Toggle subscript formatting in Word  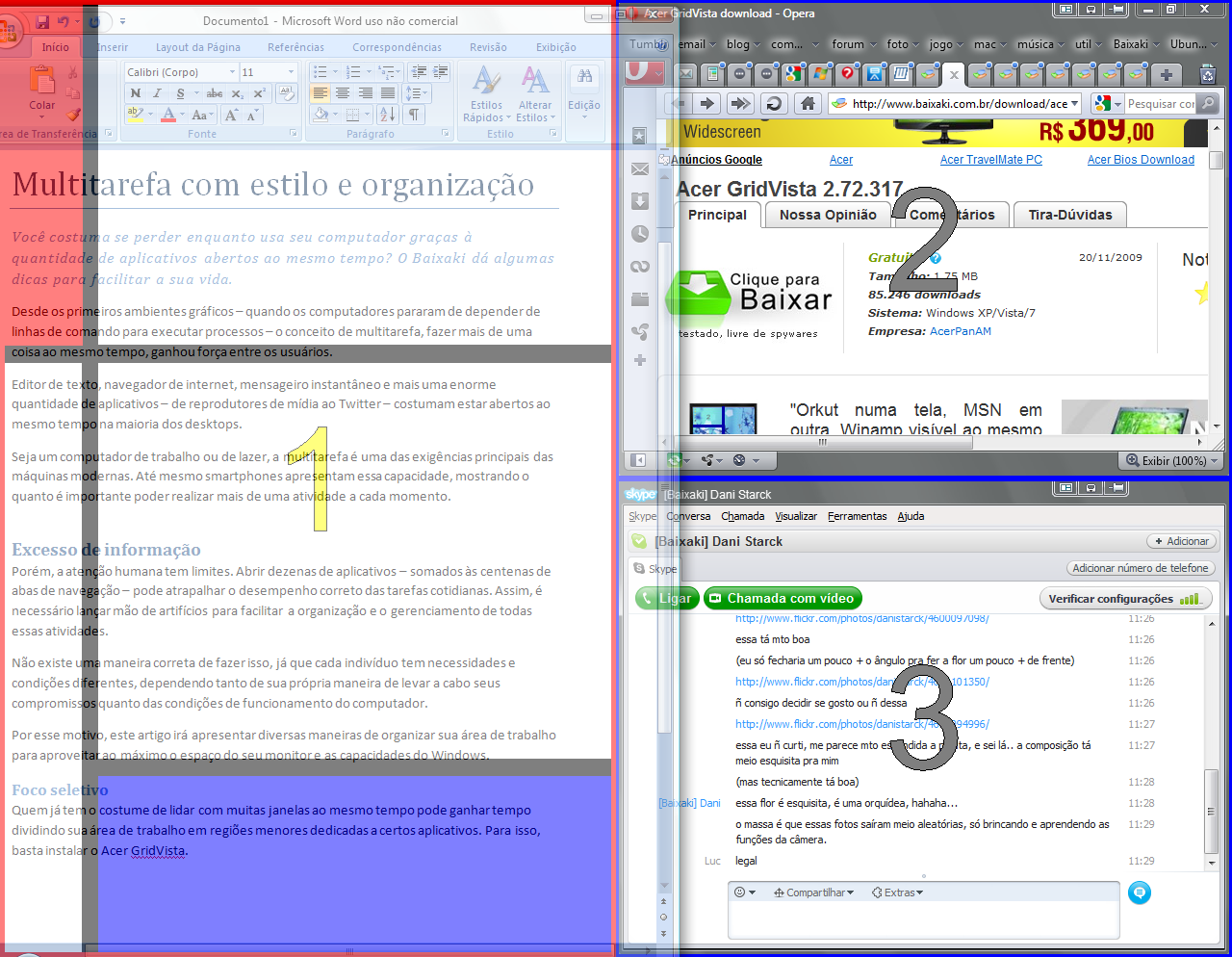click(238, 93)
